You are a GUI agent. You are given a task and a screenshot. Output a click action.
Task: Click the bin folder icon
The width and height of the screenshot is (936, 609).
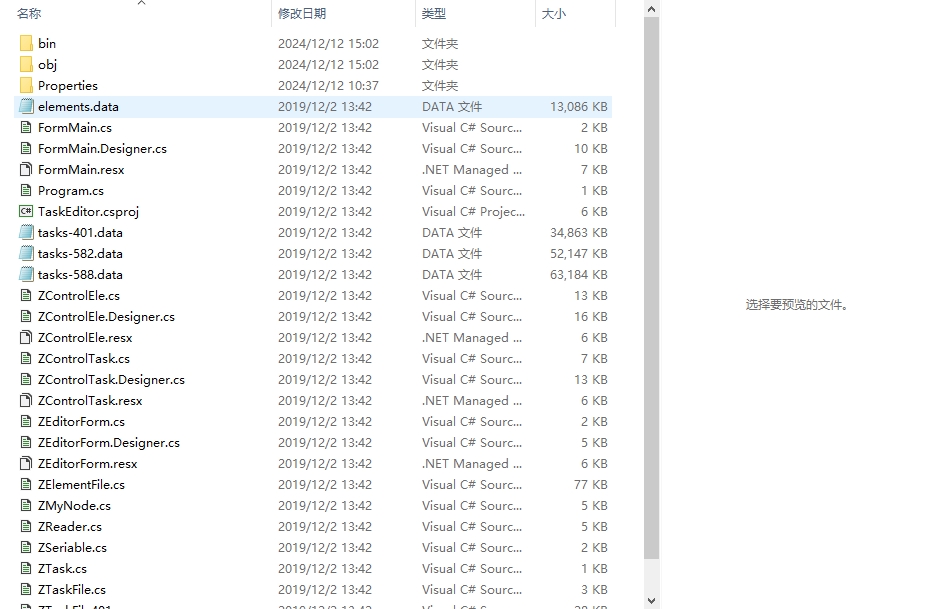[x=26, y=43]
